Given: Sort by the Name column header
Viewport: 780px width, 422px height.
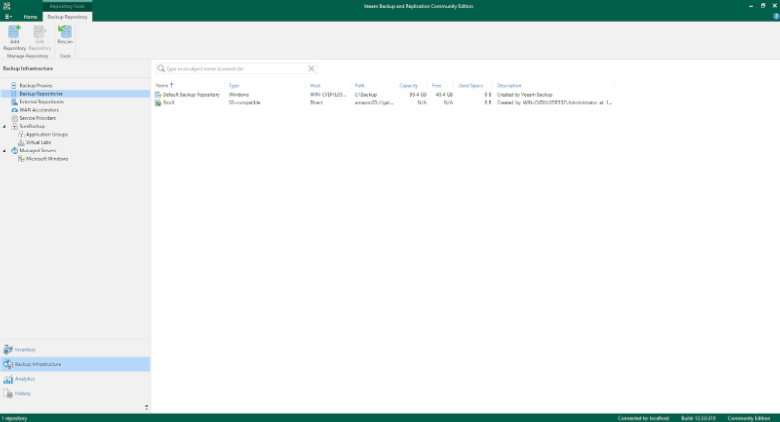Looking at the screenshot, I should pyautogui.click(x=162, y=86).
